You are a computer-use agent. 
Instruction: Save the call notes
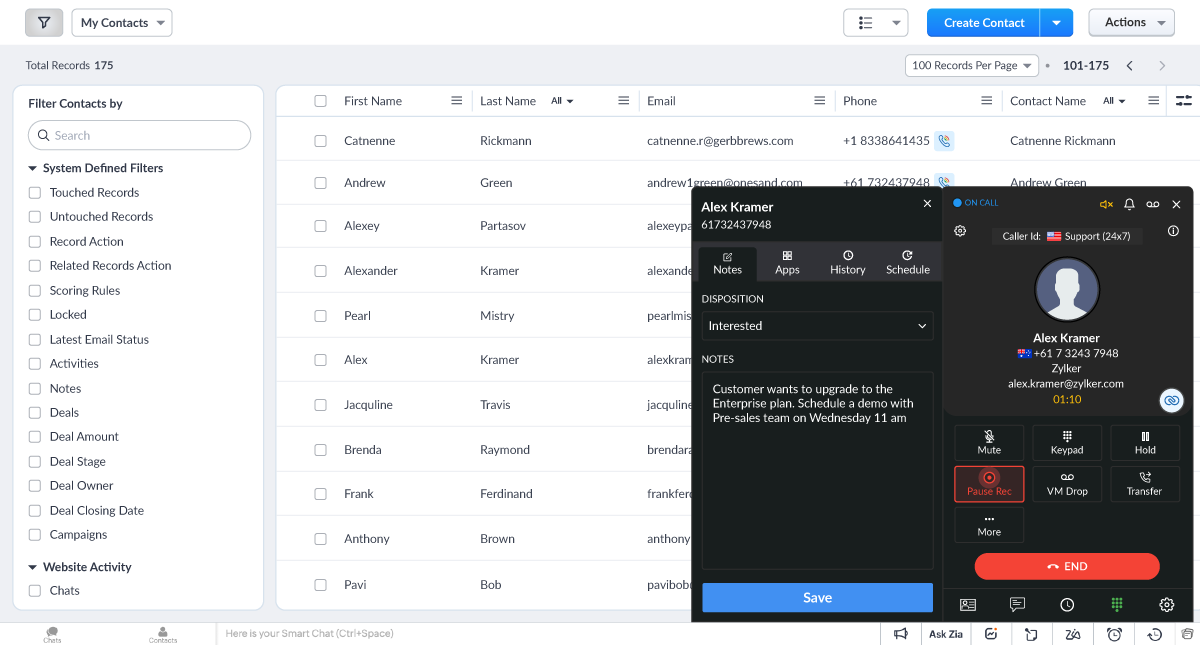tap(817, 597)
